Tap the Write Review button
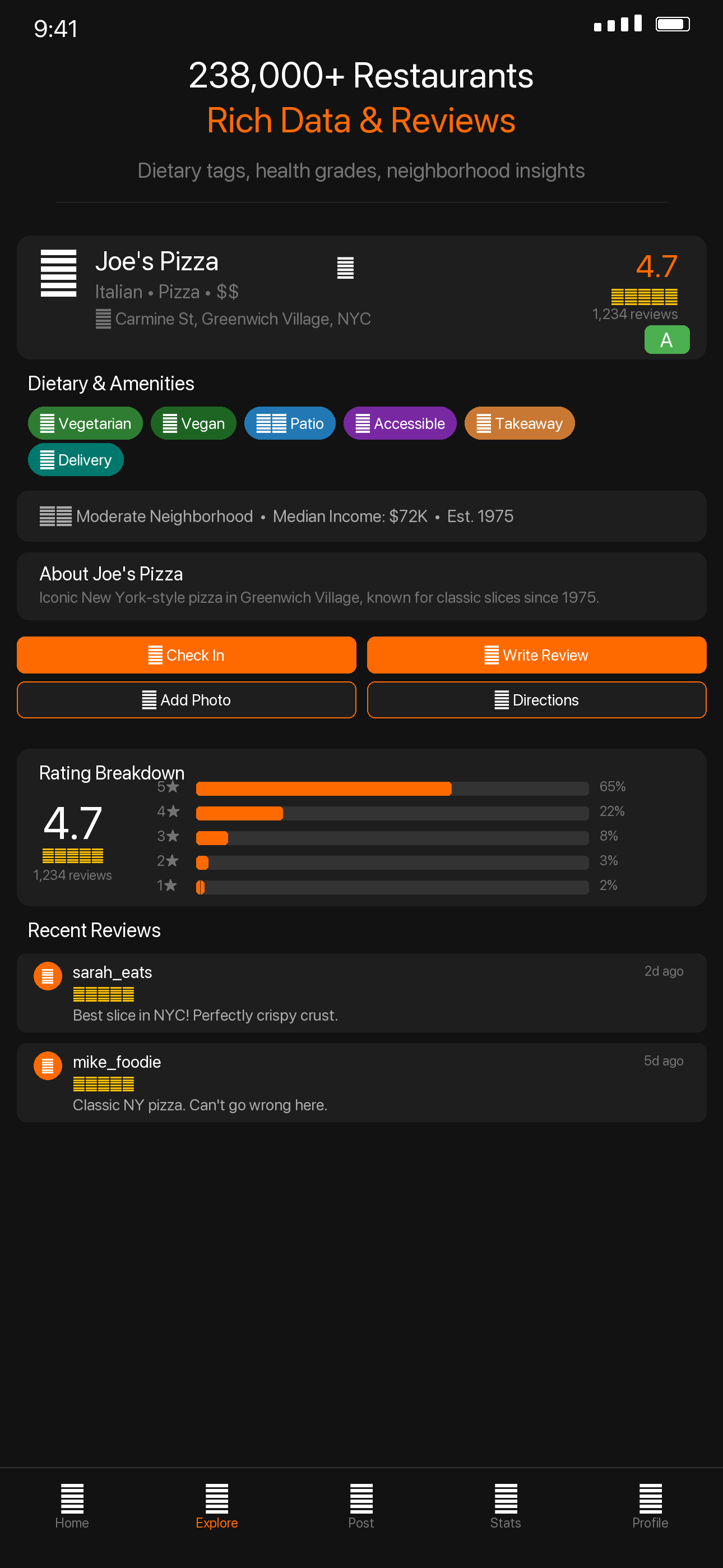 click(536, 655)
